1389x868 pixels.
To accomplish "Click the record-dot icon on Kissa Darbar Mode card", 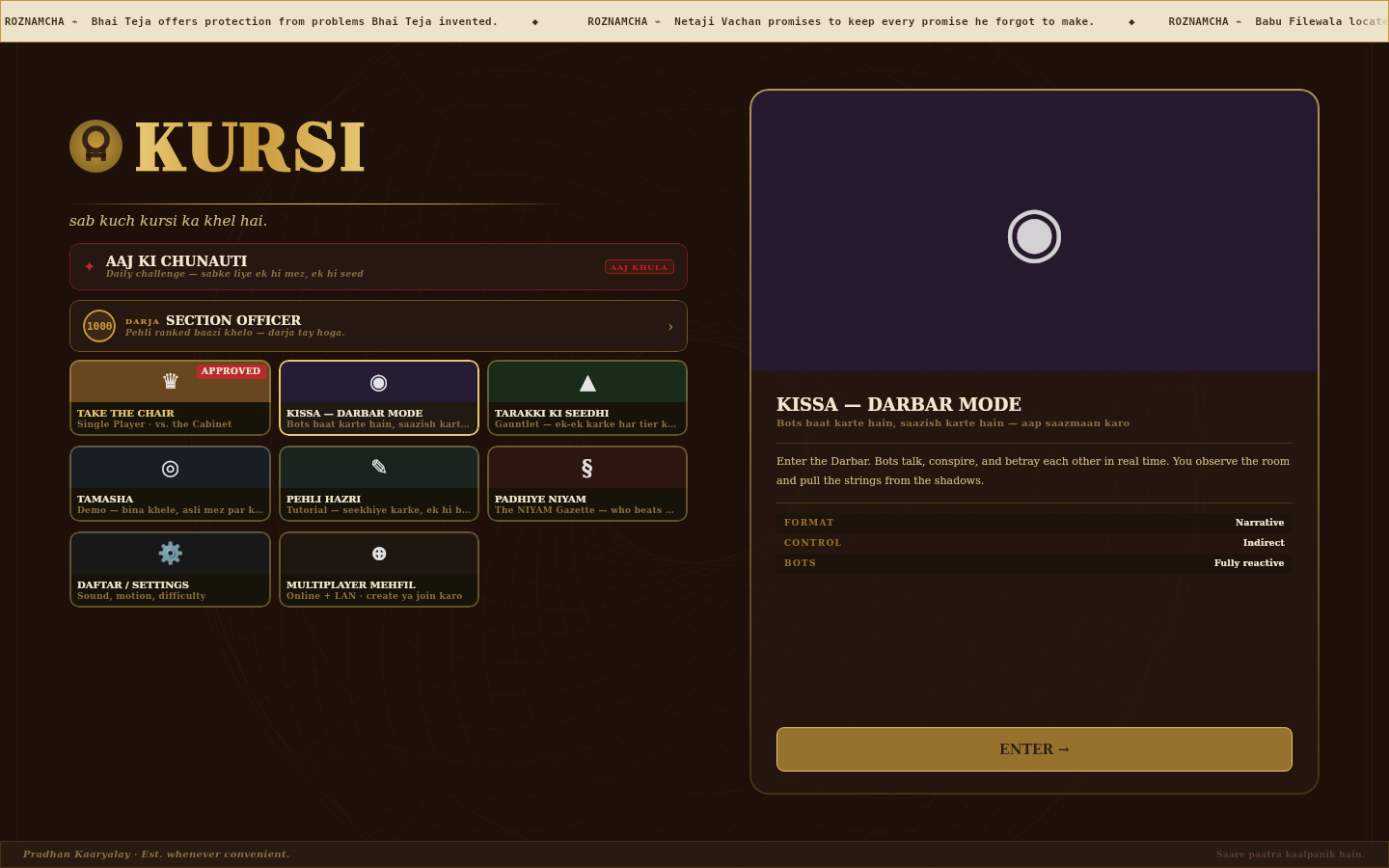I will (379, 383).
